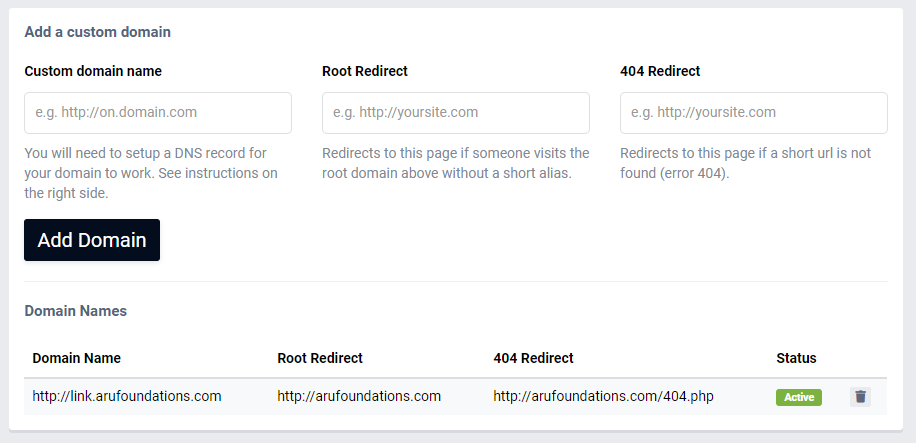Activate the 404 Redirect input field

[x=754, y=113]
